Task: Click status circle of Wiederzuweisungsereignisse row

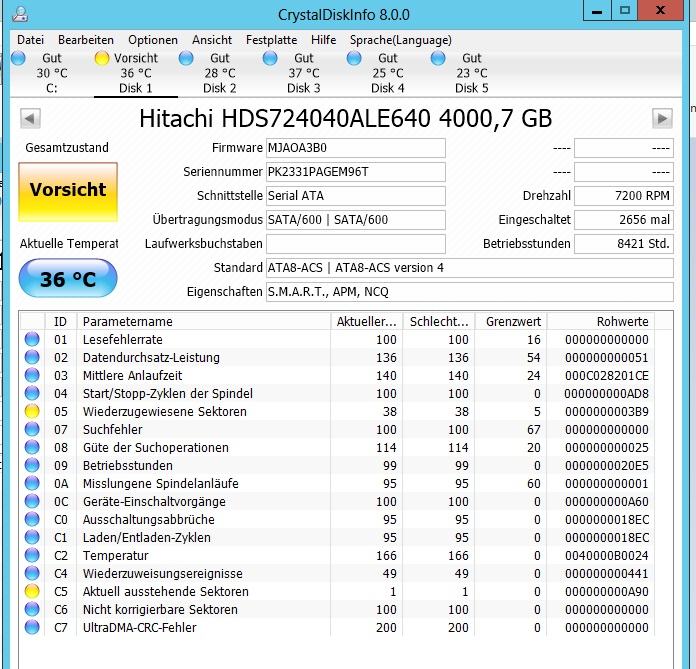Action: [32, 574]
